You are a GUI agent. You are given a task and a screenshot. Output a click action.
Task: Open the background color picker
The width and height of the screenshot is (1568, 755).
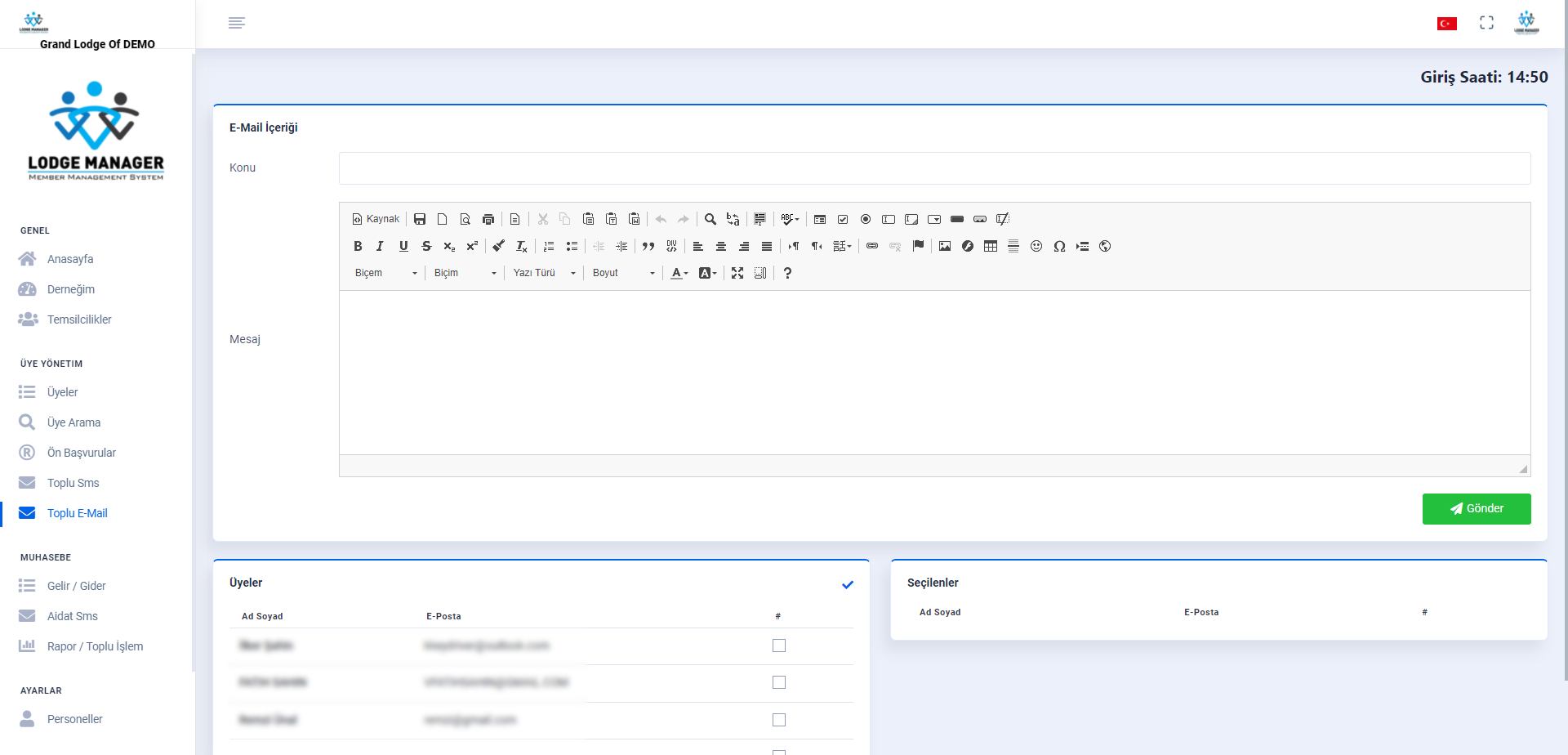click(708, 273)
